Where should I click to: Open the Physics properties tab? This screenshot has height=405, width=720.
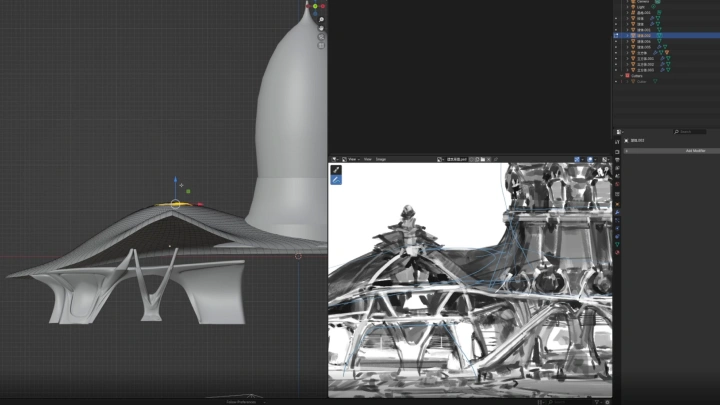tap(617, 228)
